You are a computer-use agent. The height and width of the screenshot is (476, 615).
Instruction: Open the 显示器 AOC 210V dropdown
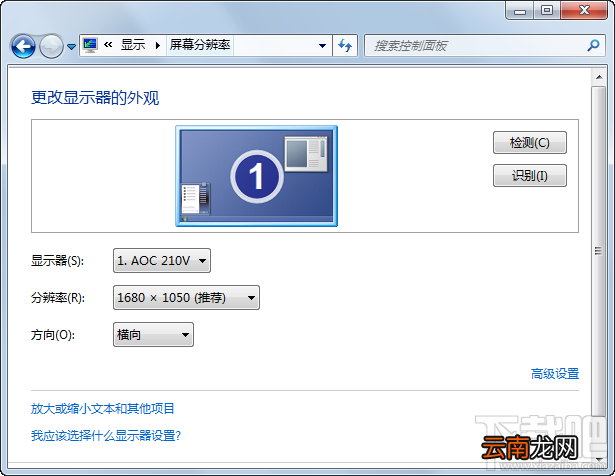click(x=162, y=260)
